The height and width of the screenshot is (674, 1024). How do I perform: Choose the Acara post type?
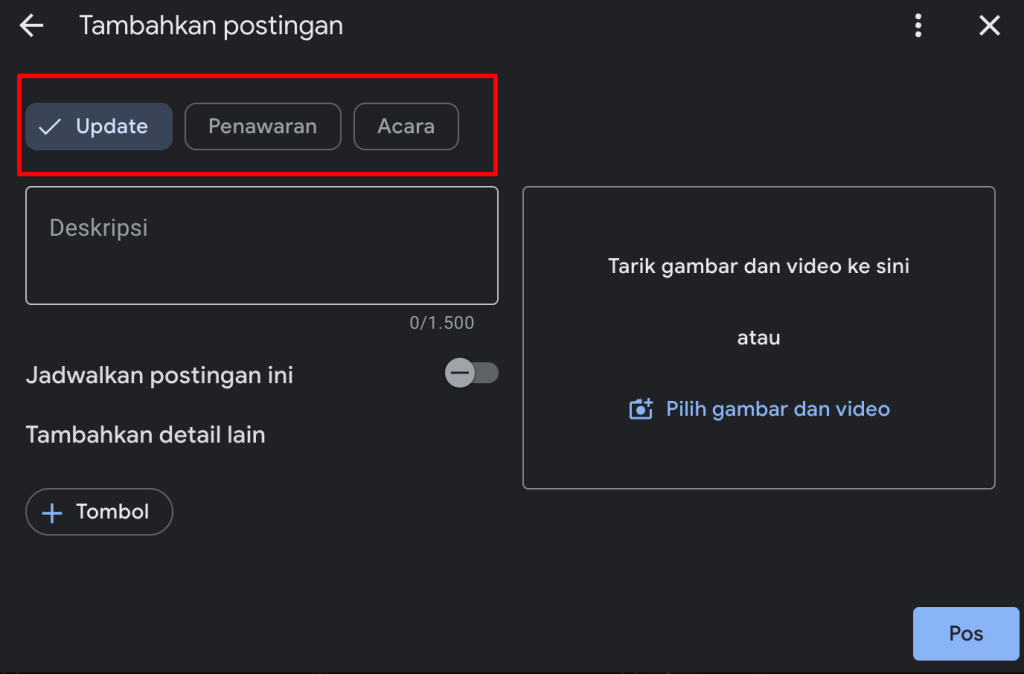(406, 127)
